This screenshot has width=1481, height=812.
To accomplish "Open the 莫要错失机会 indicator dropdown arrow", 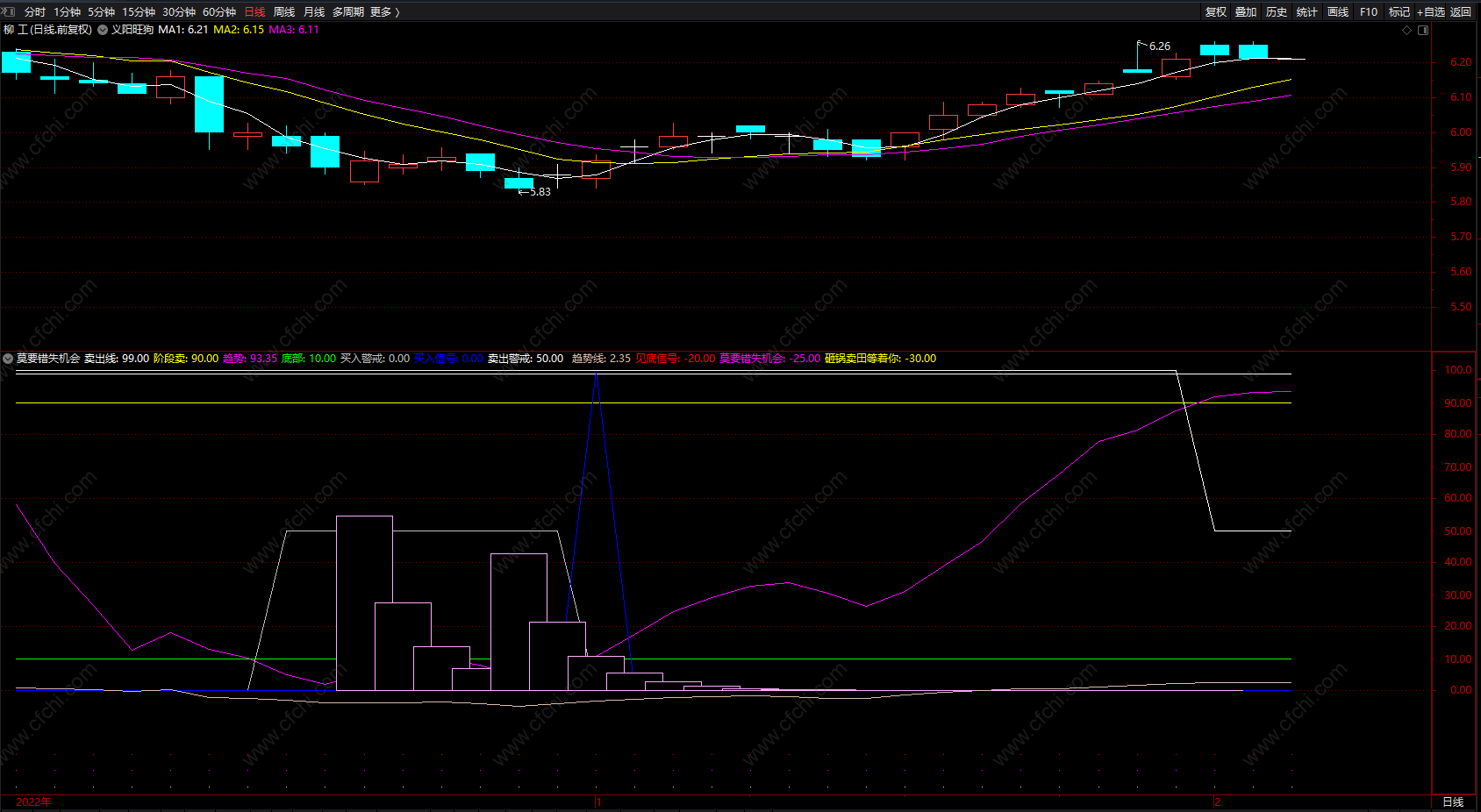I will point(8,359).
